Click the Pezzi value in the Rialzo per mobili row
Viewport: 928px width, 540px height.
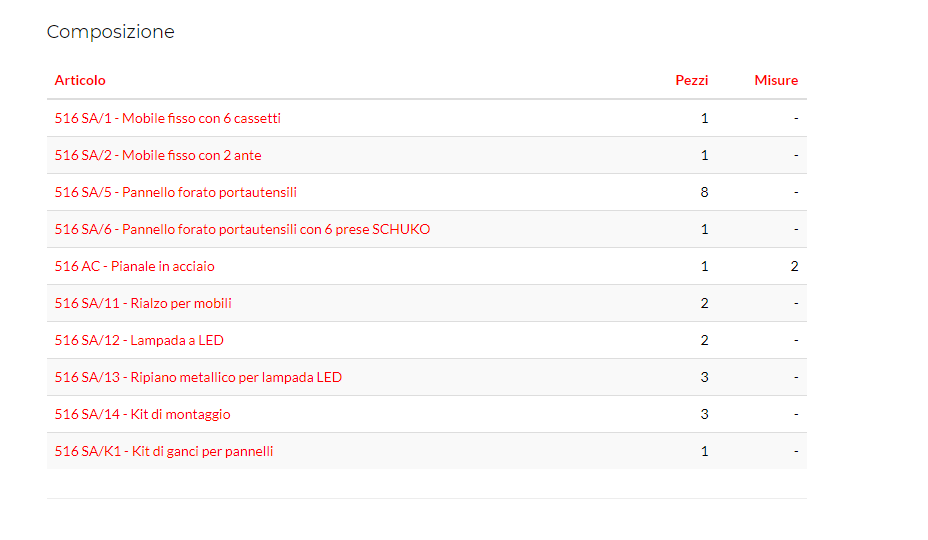(704, 303)
